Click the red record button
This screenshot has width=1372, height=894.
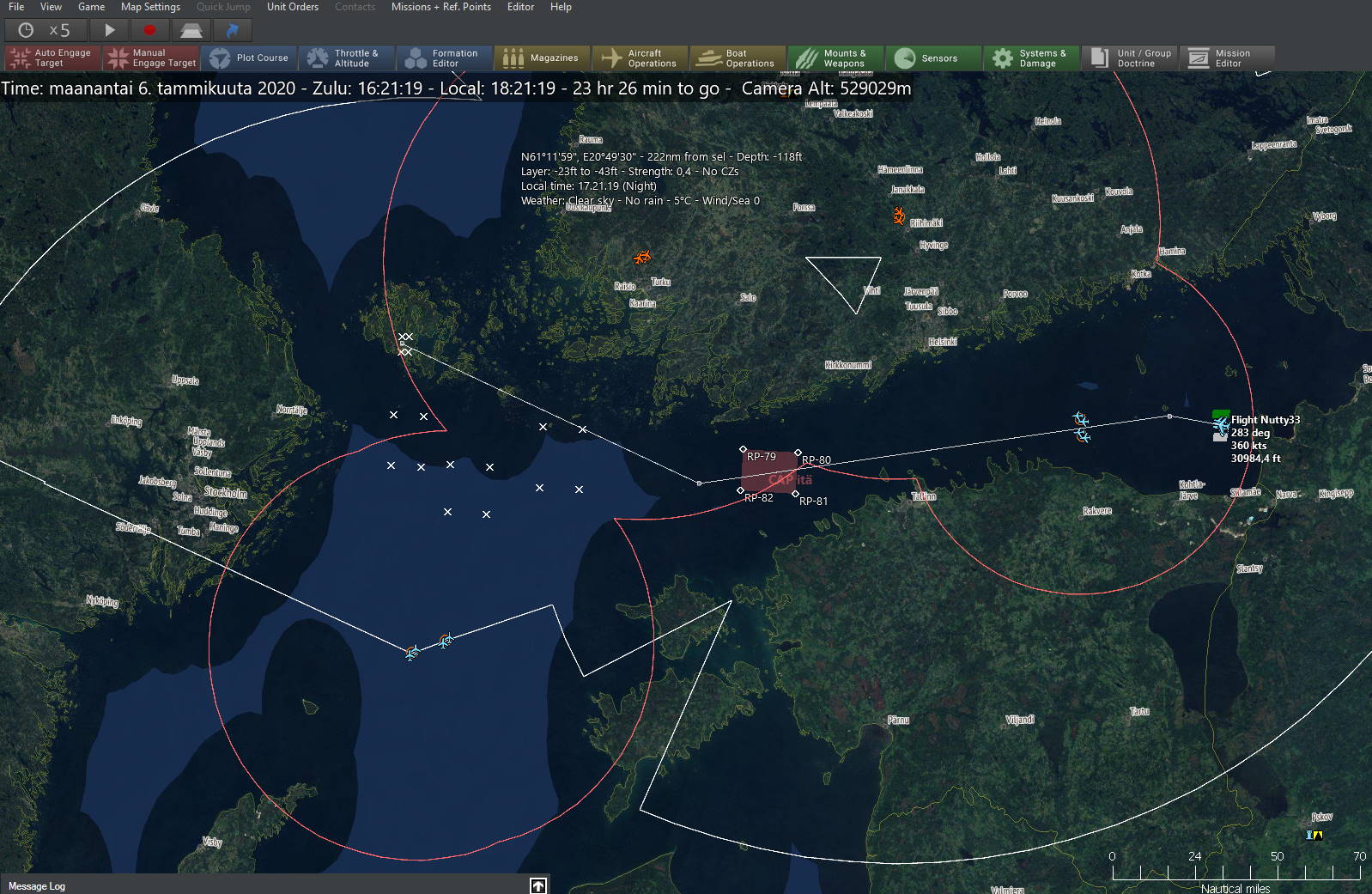click(x=149, y=30)
